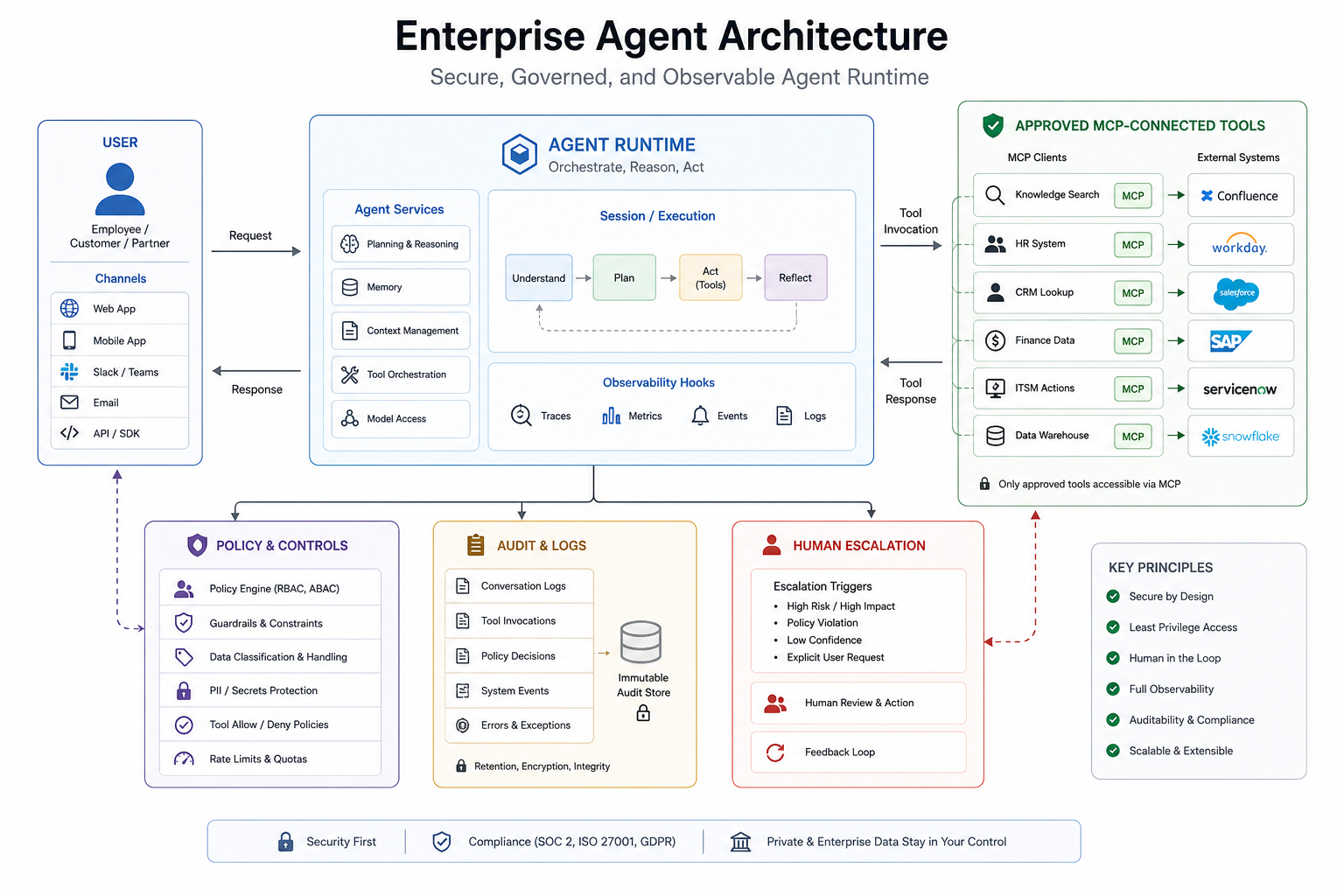Click the Policy Engine (RBAC, ABAC) row

pos(270,588)
